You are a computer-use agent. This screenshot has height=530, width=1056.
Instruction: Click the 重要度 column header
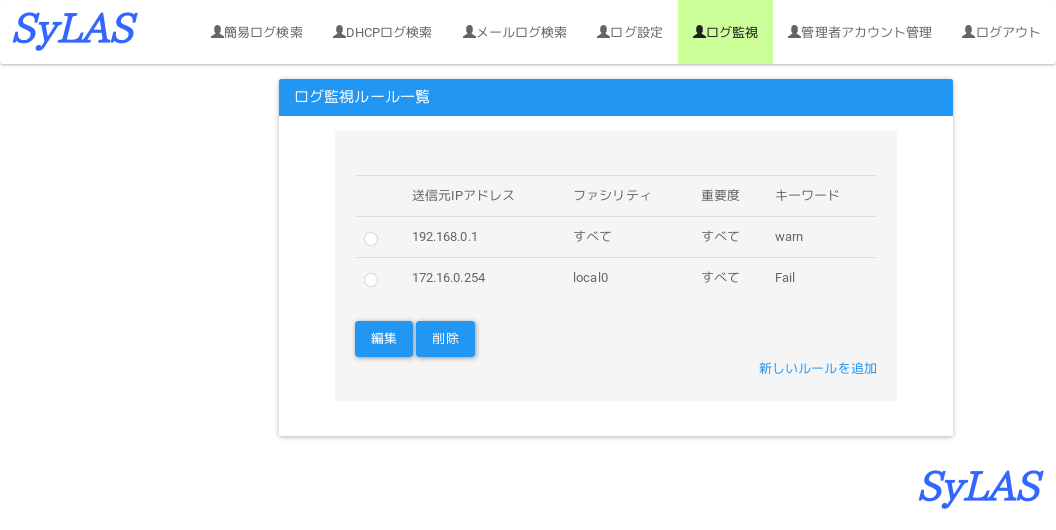tap(721, 196)
